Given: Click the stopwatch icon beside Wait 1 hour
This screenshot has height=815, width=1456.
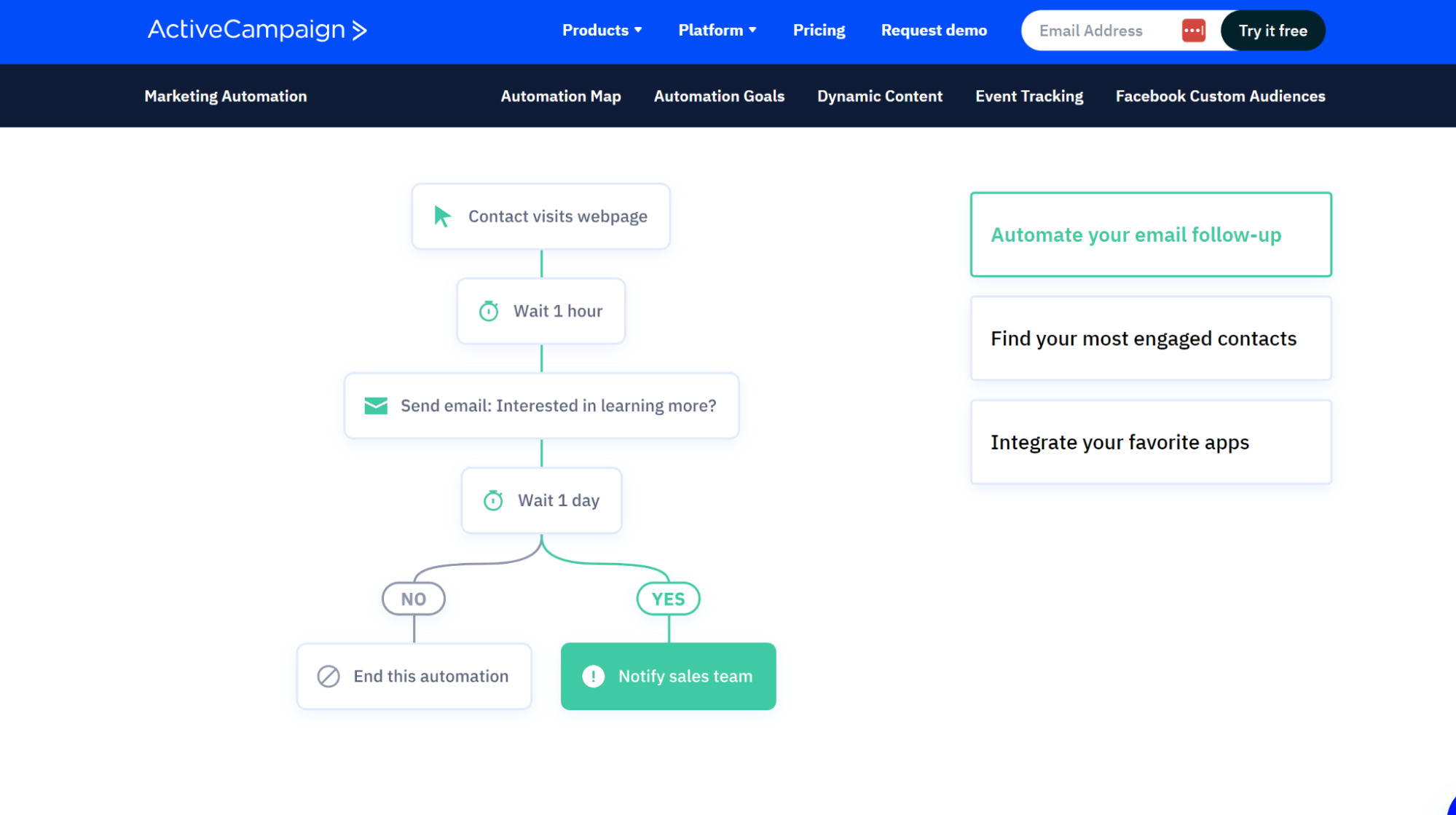Looking at the screenshot, I should click(489, 311).
